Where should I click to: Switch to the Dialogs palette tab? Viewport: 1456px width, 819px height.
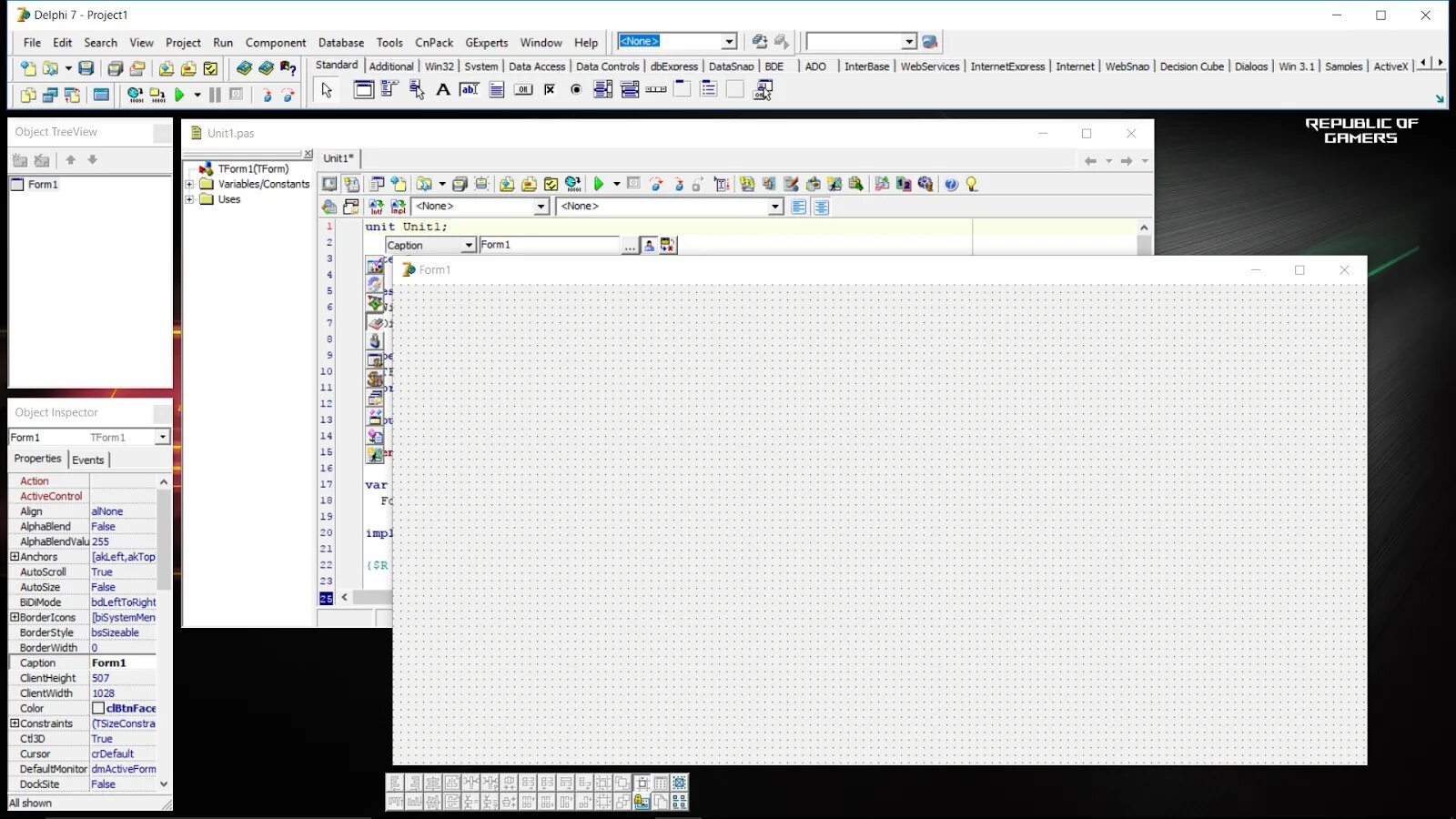tap(1250, 66)
